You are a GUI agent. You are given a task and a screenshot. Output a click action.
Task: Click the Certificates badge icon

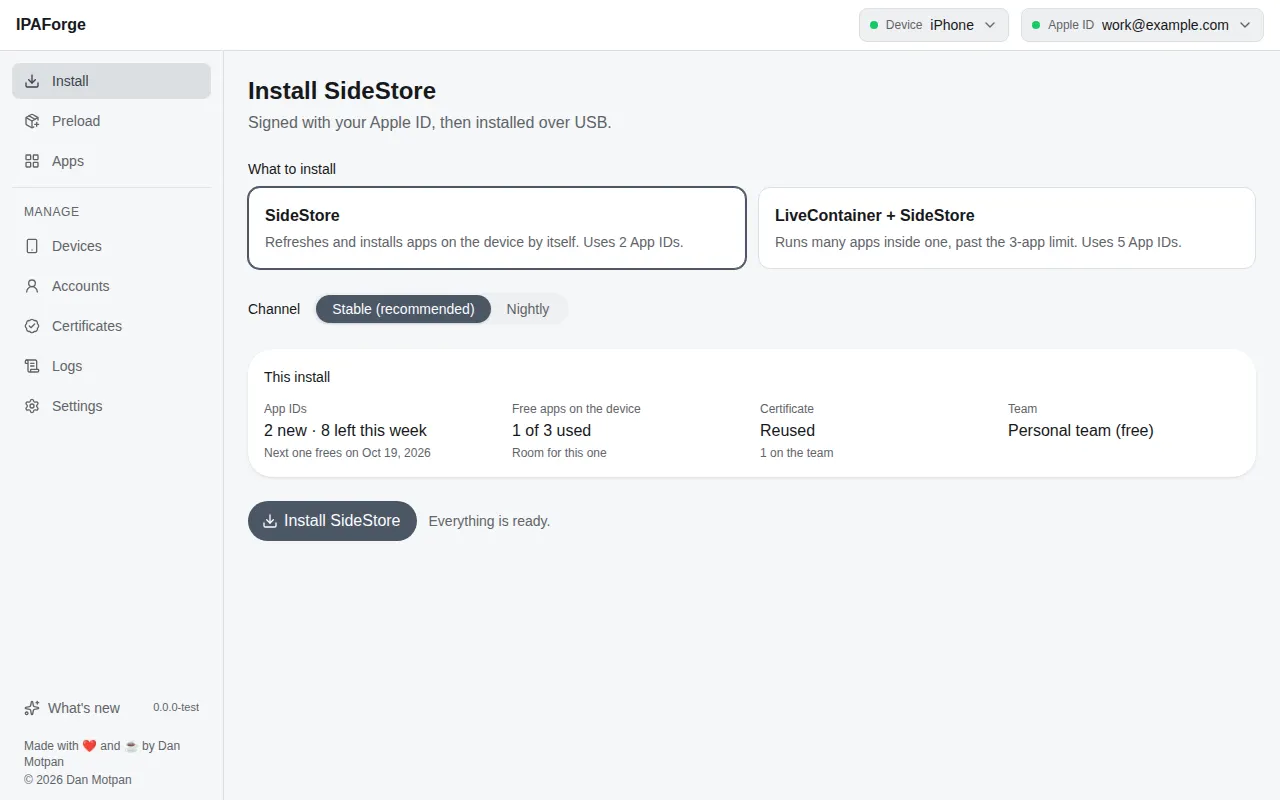point(32,326)
